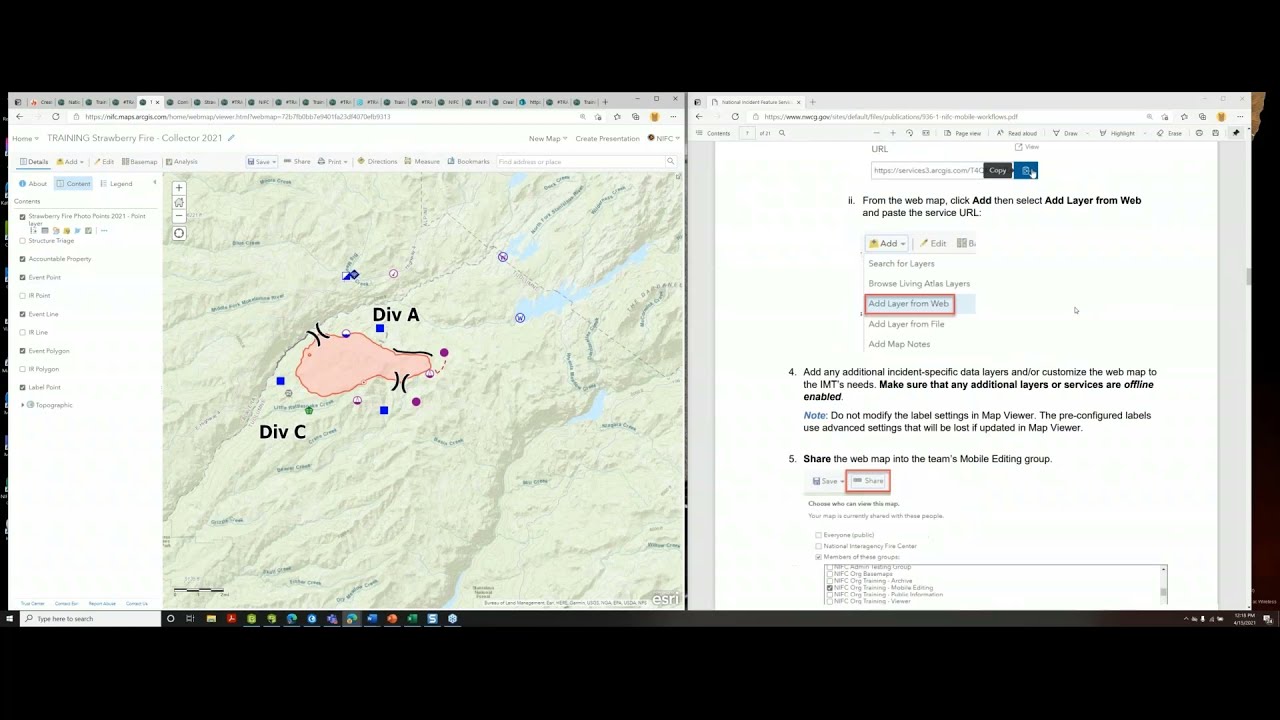The height and width of the screenshot is (720, 1280).
Task: Open the New Map dropdown
Action: click(548, 138)
